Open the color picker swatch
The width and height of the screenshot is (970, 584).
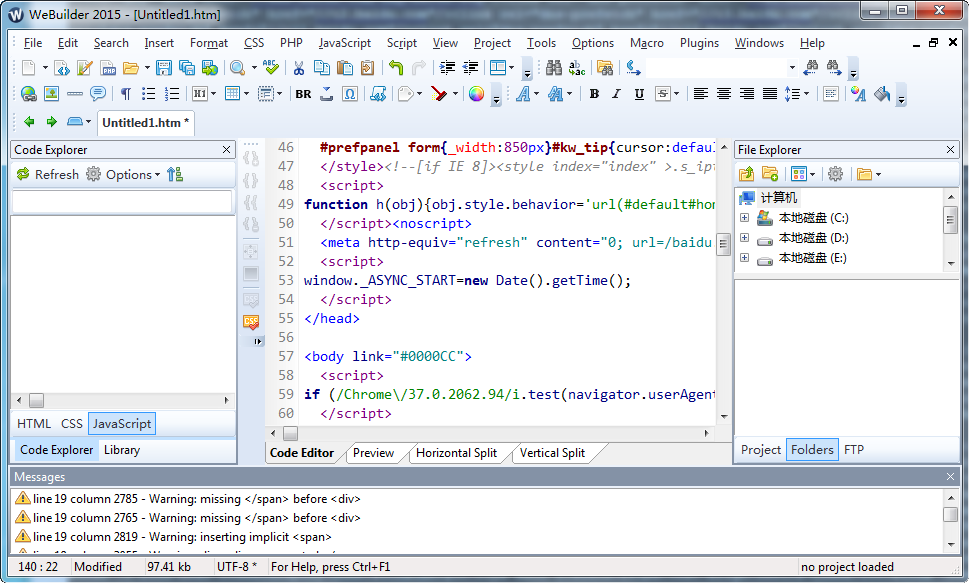(477, 93)
